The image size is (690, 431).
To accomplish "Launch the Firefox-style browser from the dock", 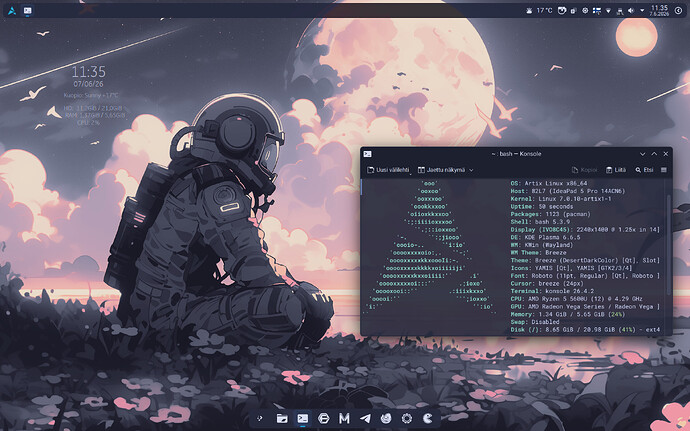I will point(386,418).
